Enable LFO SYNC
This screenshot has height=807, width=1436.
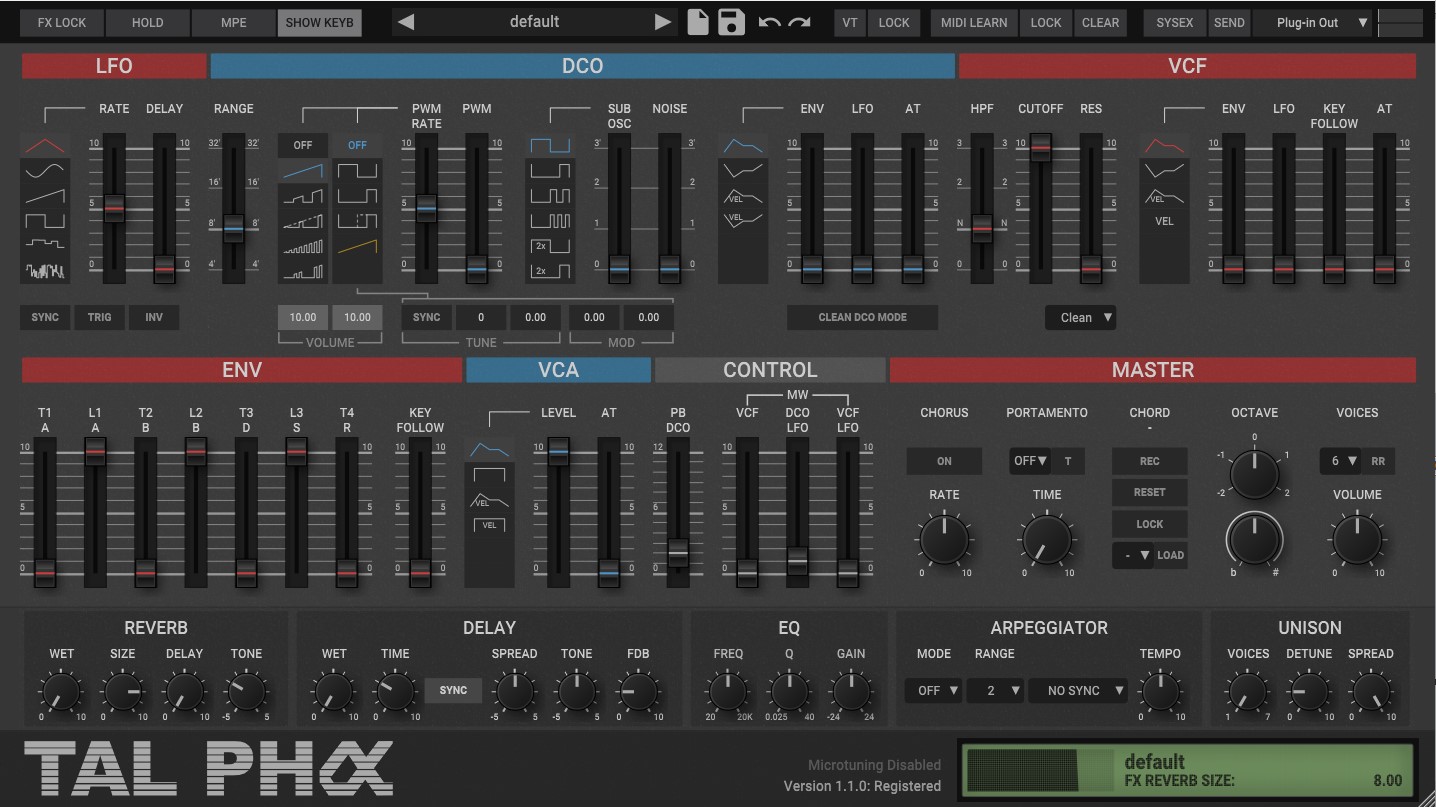point(45,318)
